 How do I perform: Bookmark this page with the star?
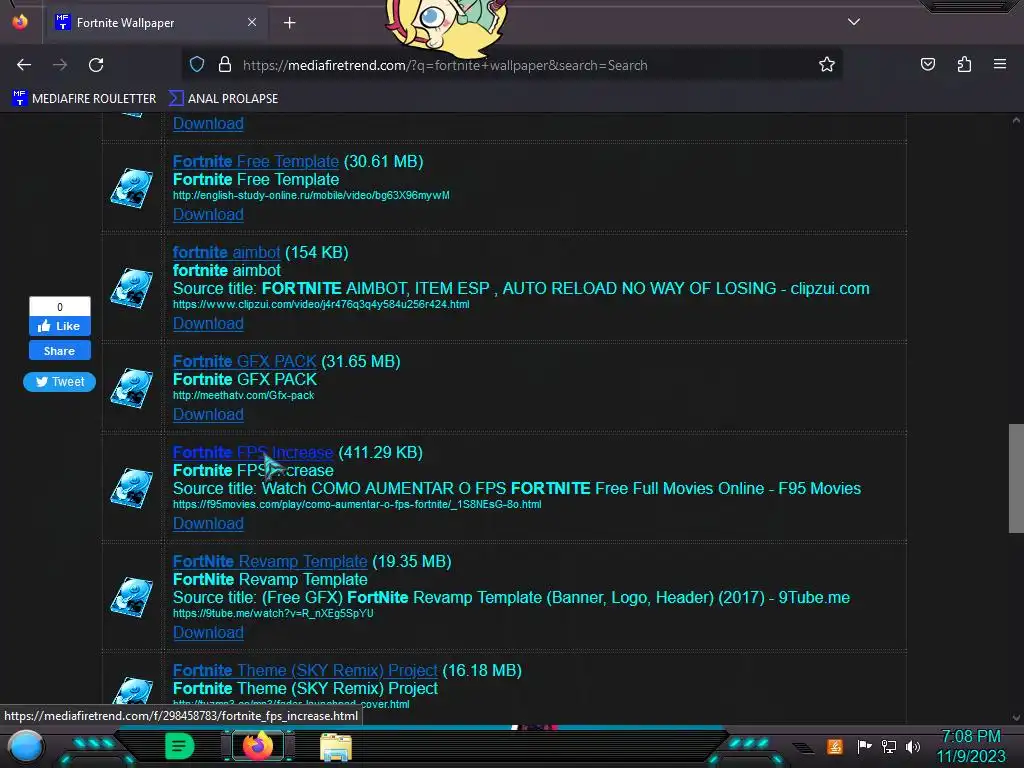point(827,64)
